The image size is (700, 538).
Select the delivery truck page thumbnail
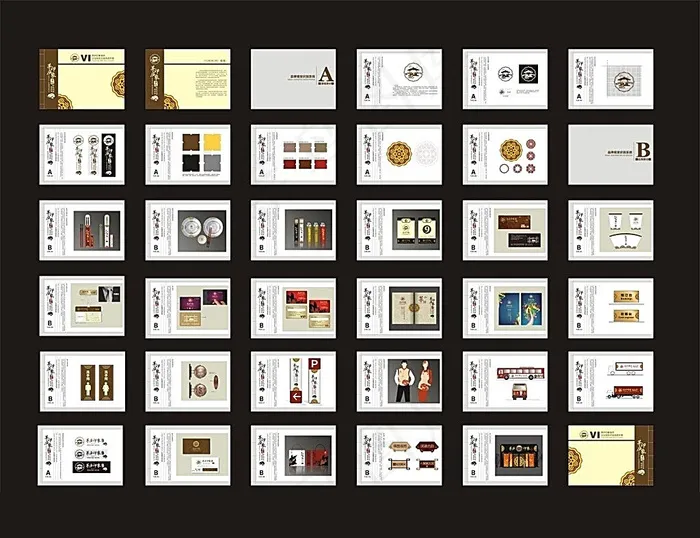(611, 381)
